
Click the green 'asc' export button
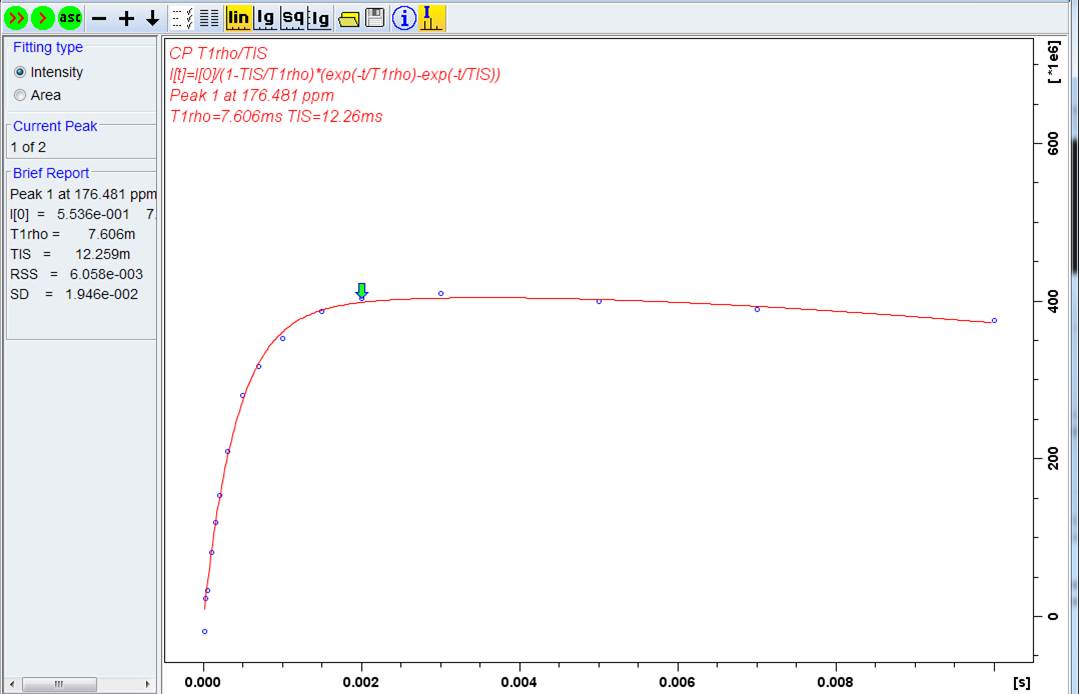pos(70,17)
